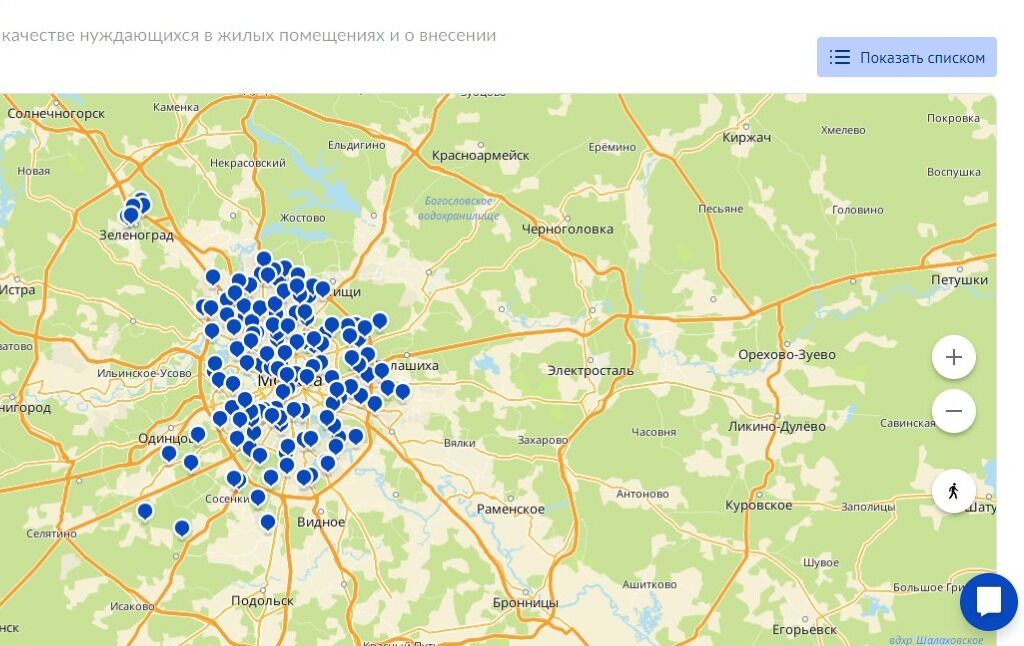This screenshot has height=646, width=1024.
Task: Click the Головино label
Action: (857, 210)
